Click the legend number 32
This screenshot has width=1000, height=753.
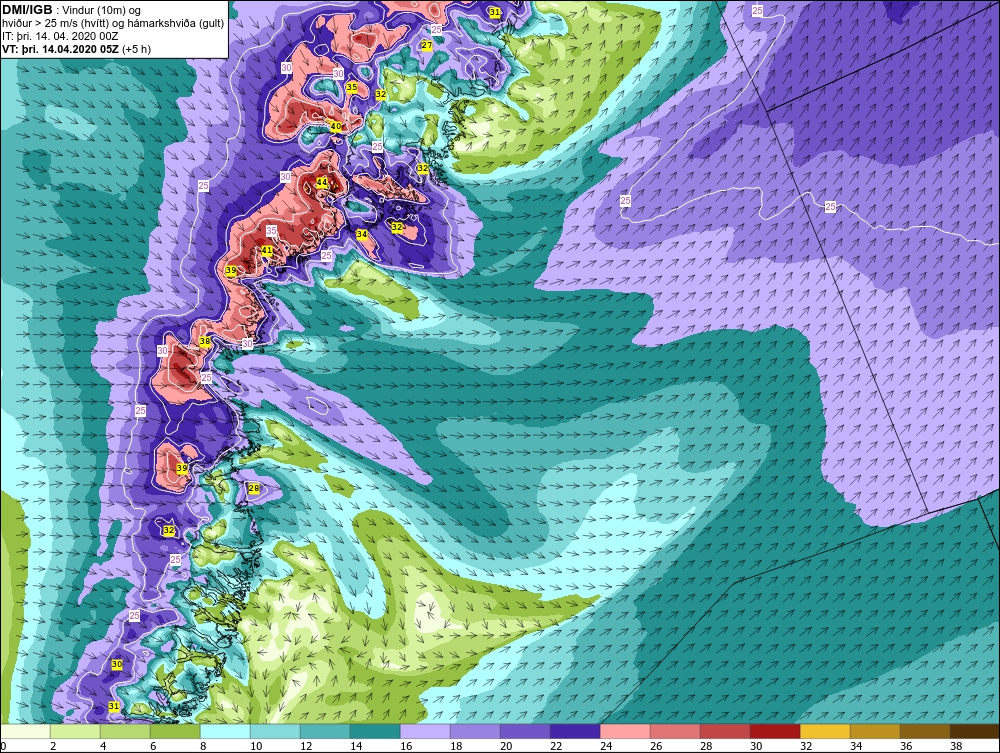[x=805, y=746]
